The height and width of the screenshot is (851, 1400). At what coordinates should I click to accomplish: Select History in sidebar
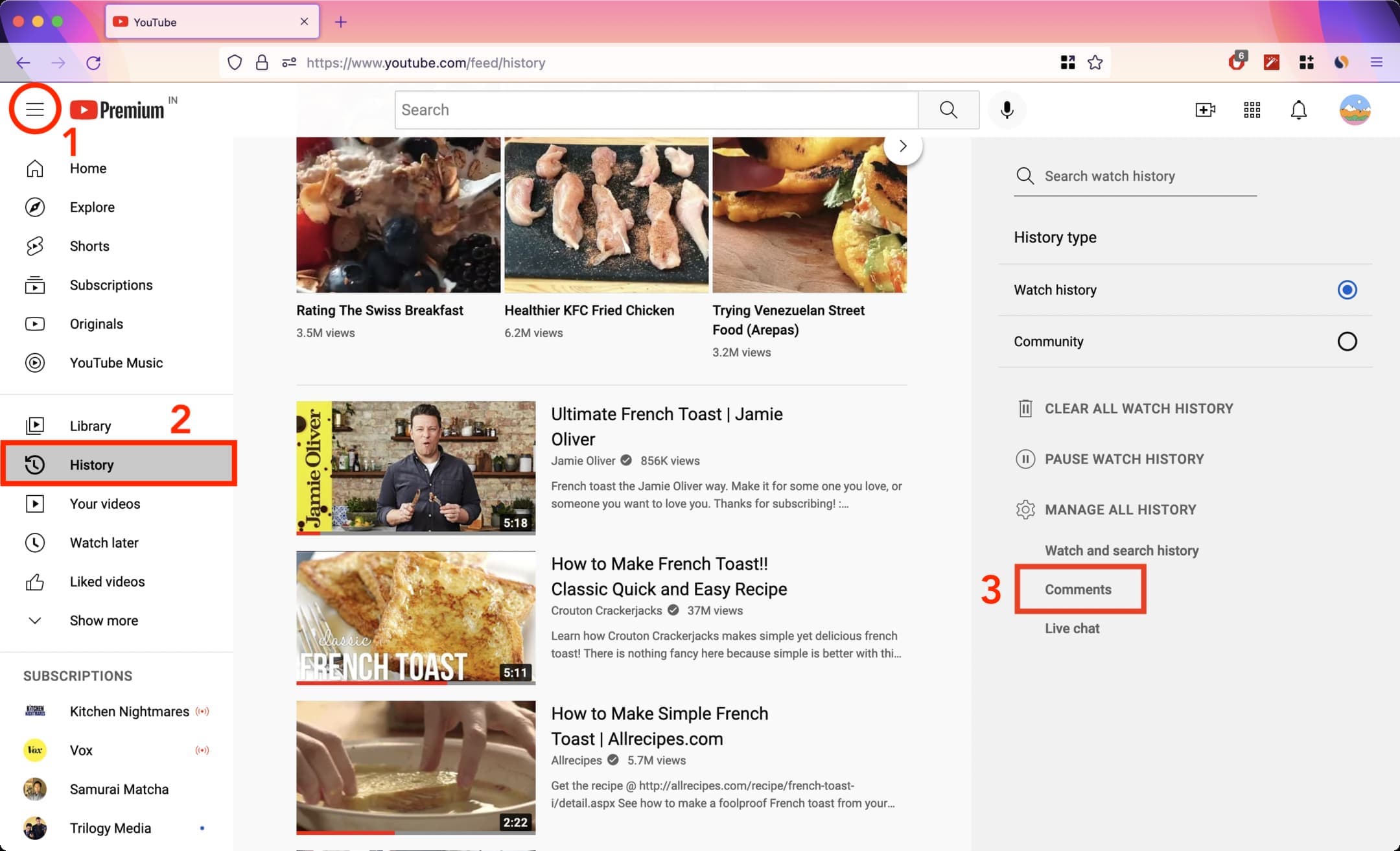117,465
